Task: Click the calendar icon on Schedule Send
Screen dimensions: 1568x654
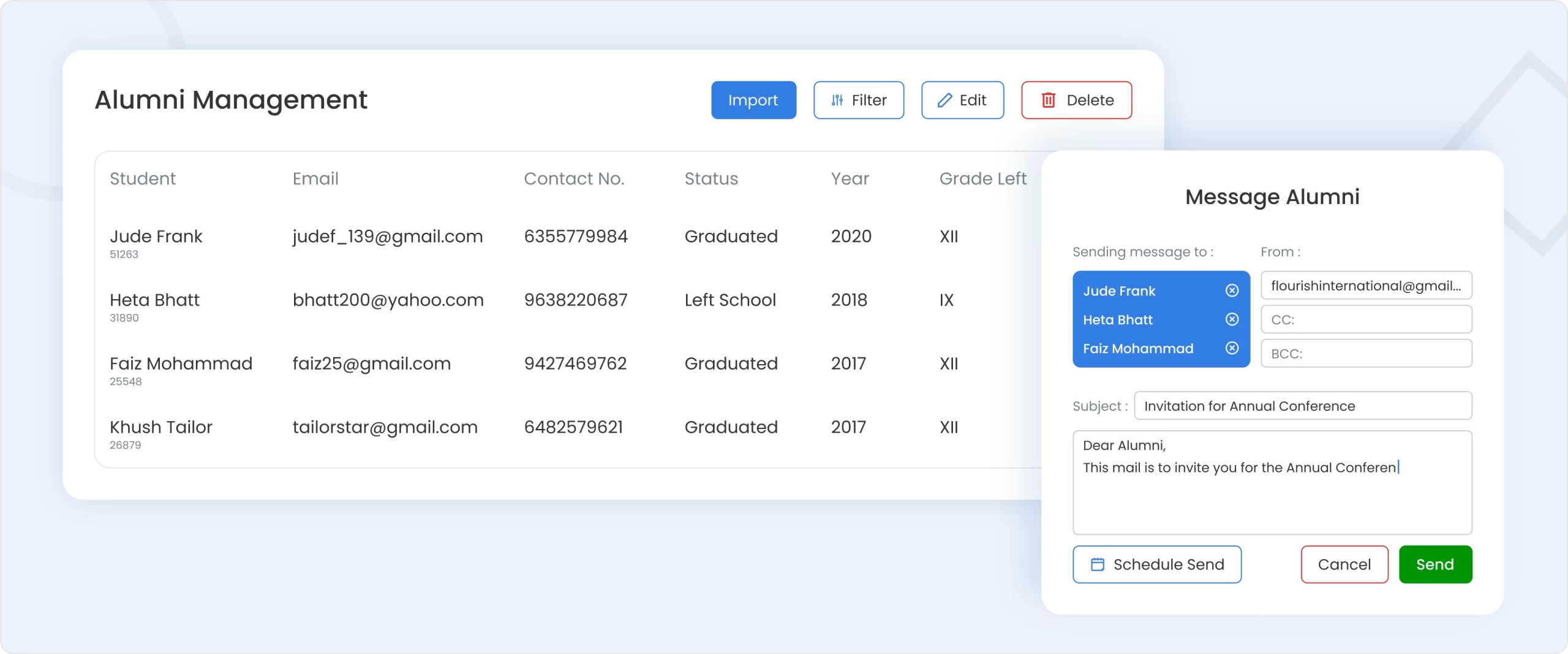Action: point(1098,564)
